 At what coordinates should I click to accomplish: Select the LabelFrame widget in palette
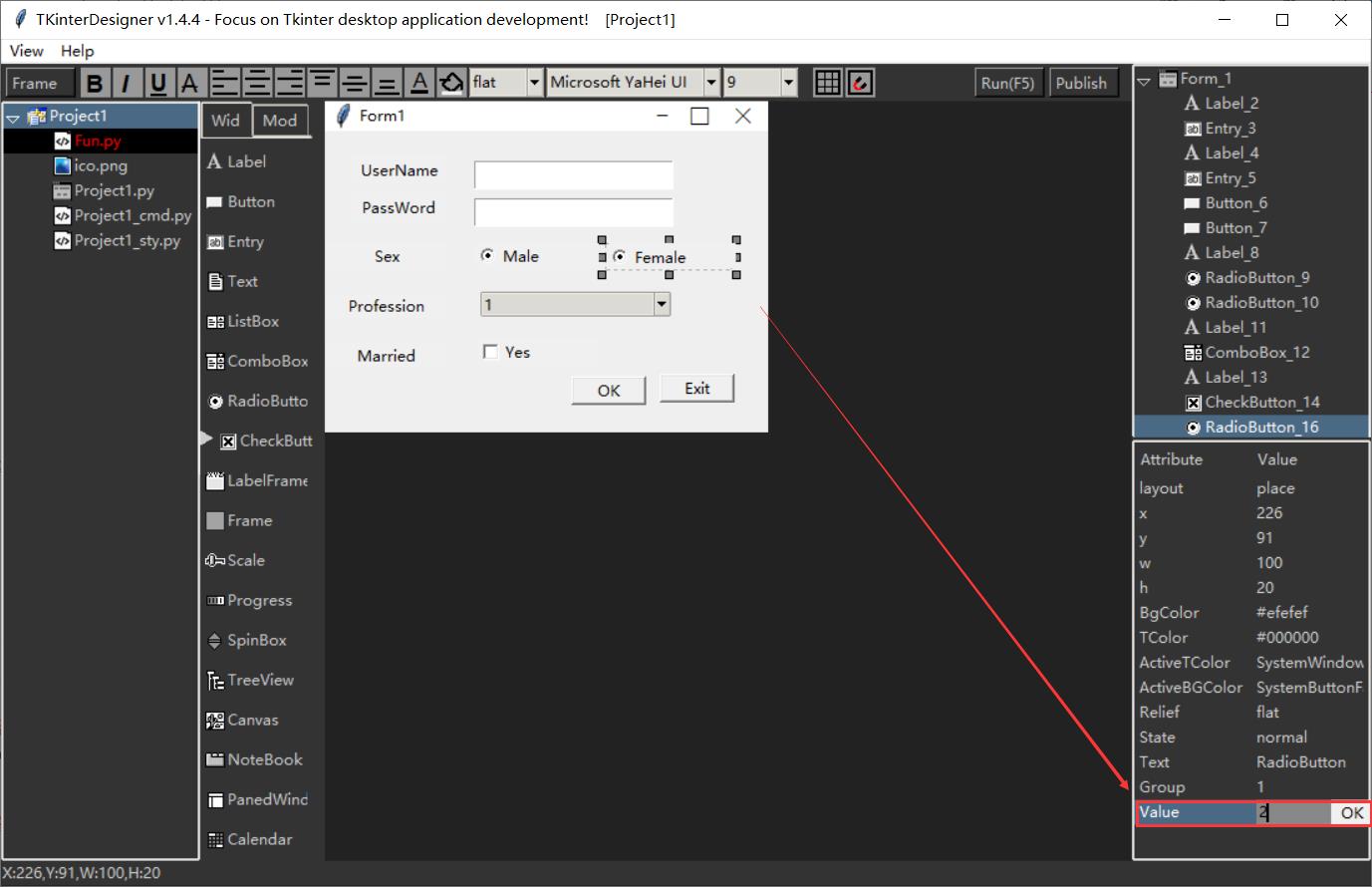pos(258,480)
